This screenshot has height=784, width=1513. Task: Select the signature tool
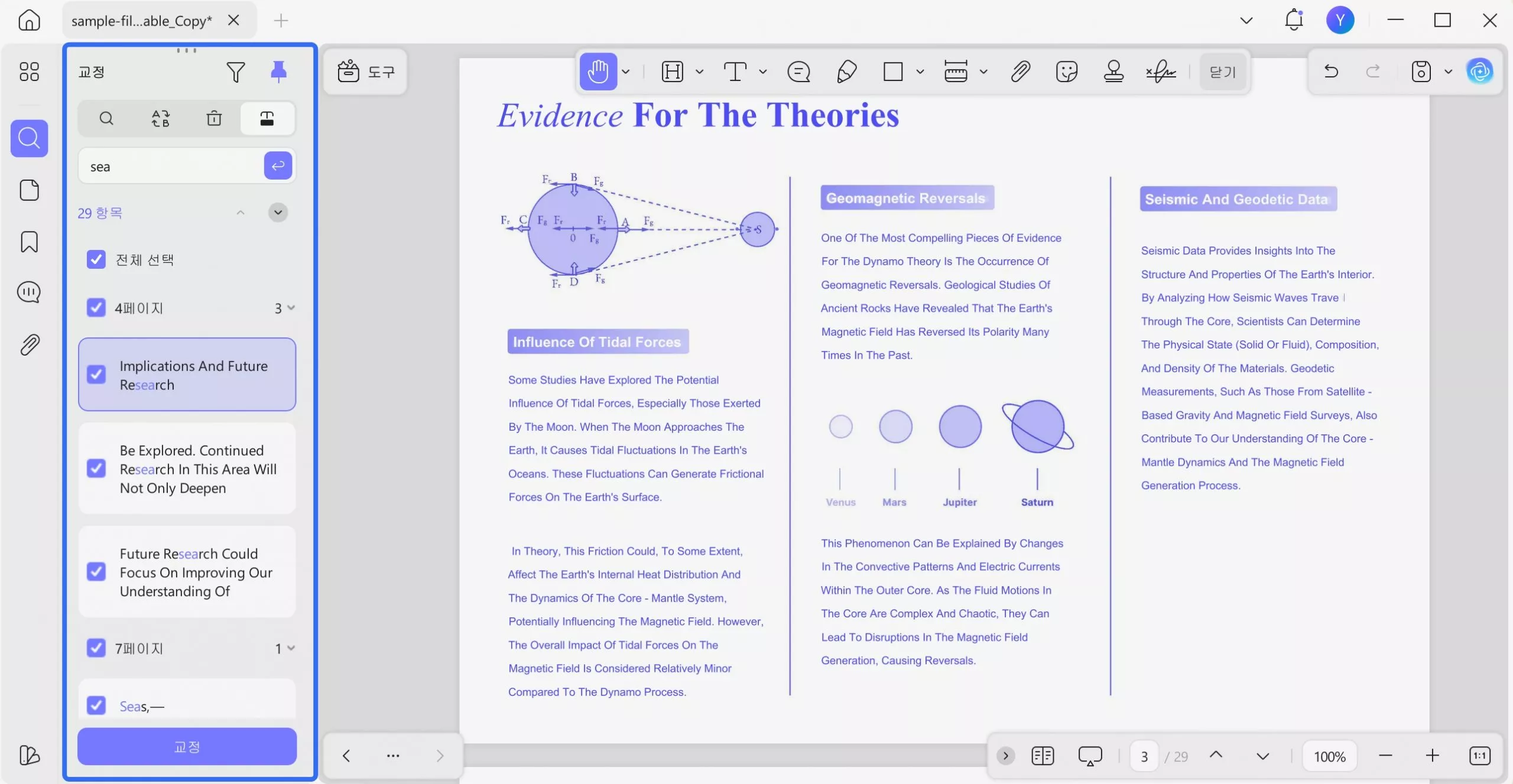(1161, 72)
